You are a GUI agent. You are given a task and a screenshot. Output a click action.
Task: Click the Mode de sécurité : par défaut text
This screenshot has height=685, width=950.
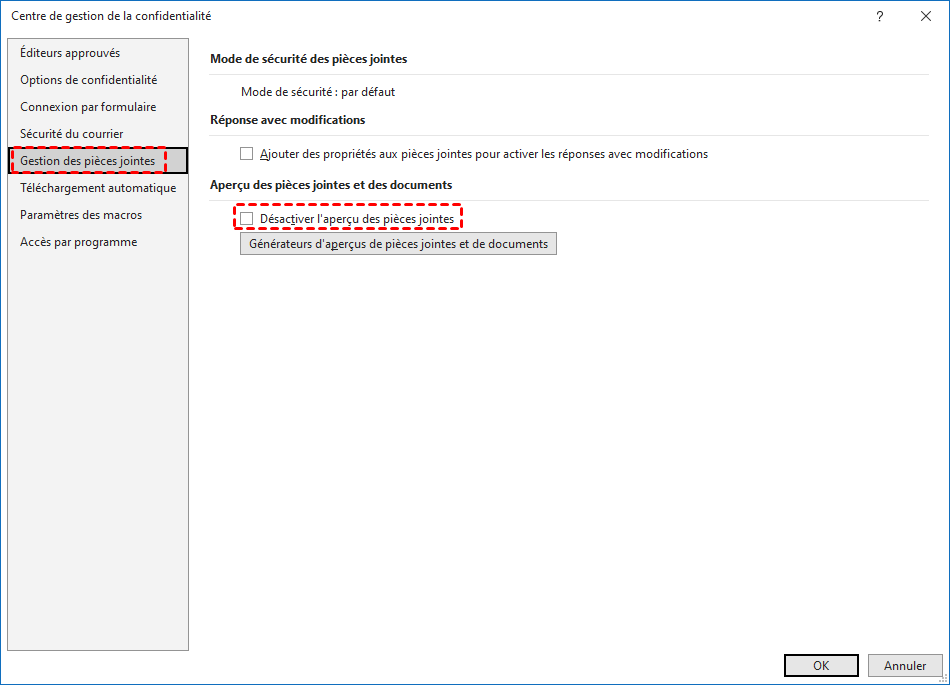pyautogui.click(x=318, y=92)
